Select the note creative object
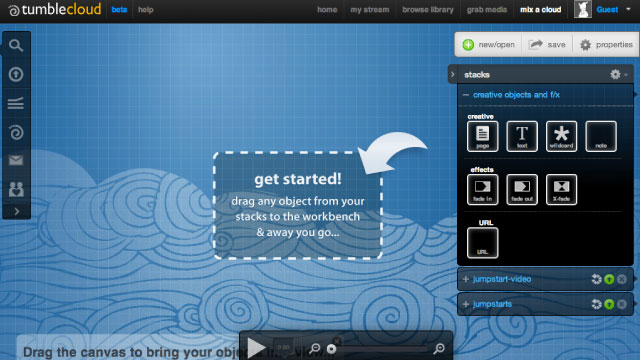640x360 pixels. pos(601,136)
